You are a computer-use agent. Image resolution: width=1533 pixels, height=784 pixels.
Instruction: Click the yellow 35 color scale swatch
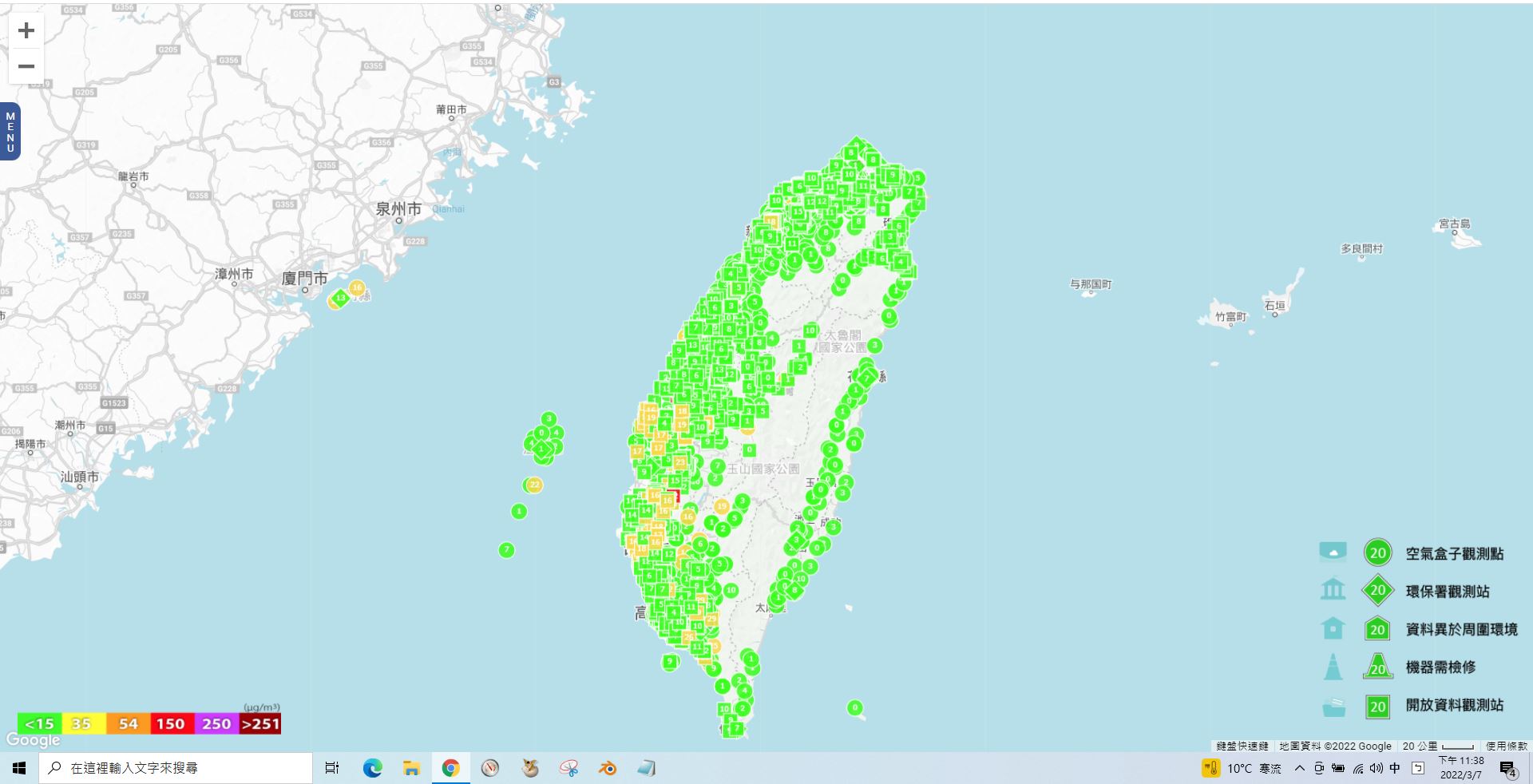(83, 724)
